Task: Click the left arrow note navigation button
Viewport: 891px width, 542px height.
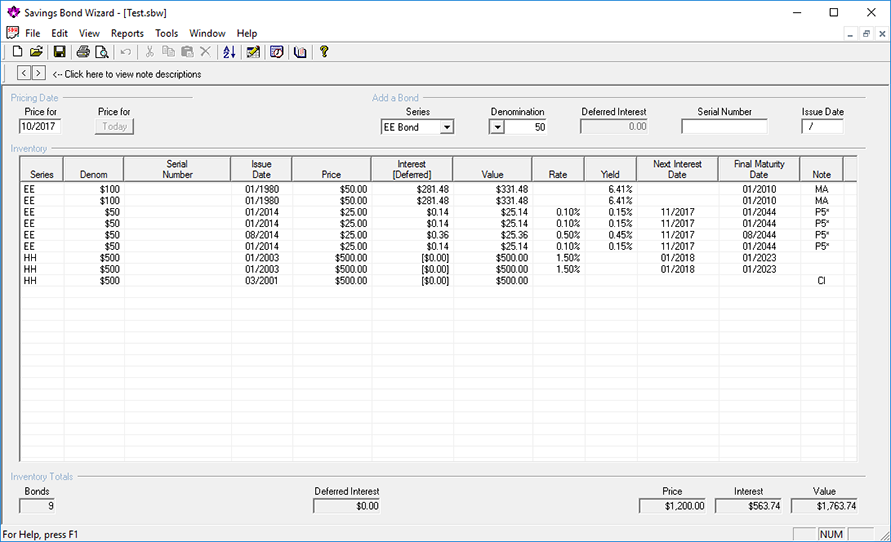Action: [x=24, y=73]
